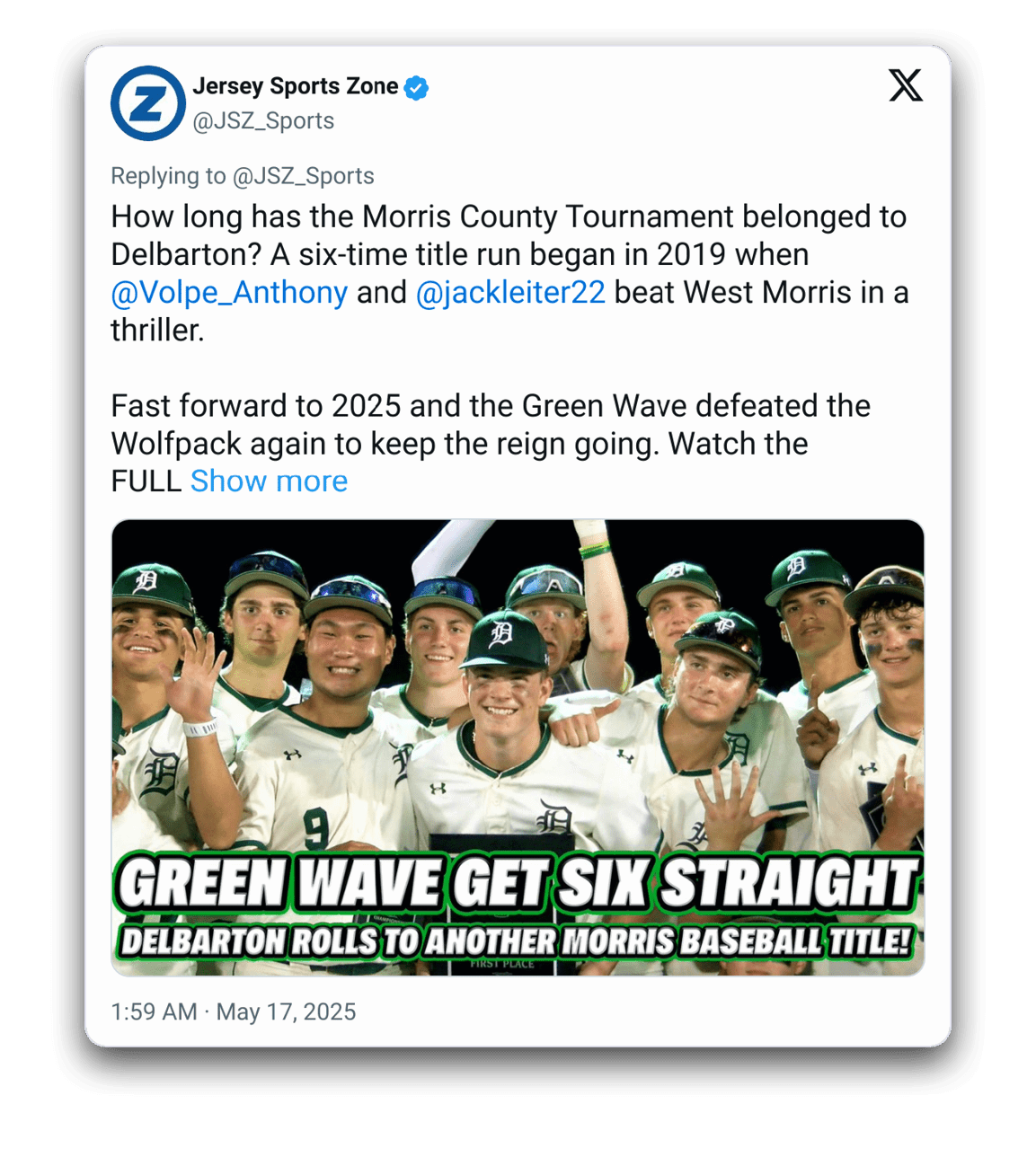Image resolution: width=1036 pixels, height=1157 pixels.
Task: Expand the tweet with Show more
Action: coord(269,481)
